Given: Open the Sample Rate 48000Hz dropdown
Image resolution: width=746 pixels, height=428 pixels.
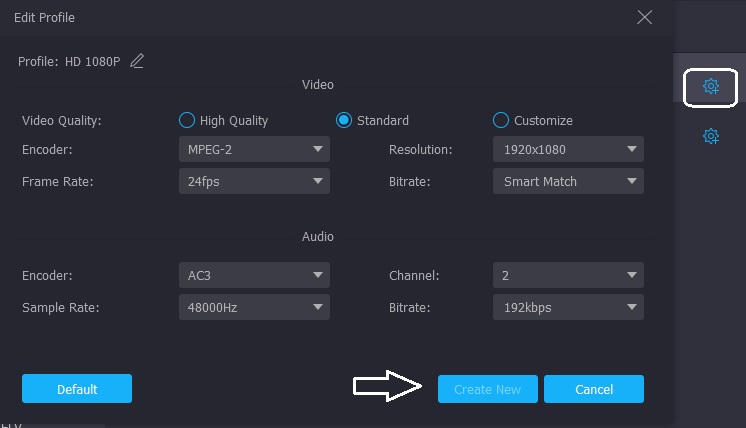Looking at the screenshot, I should pos(254,307).
